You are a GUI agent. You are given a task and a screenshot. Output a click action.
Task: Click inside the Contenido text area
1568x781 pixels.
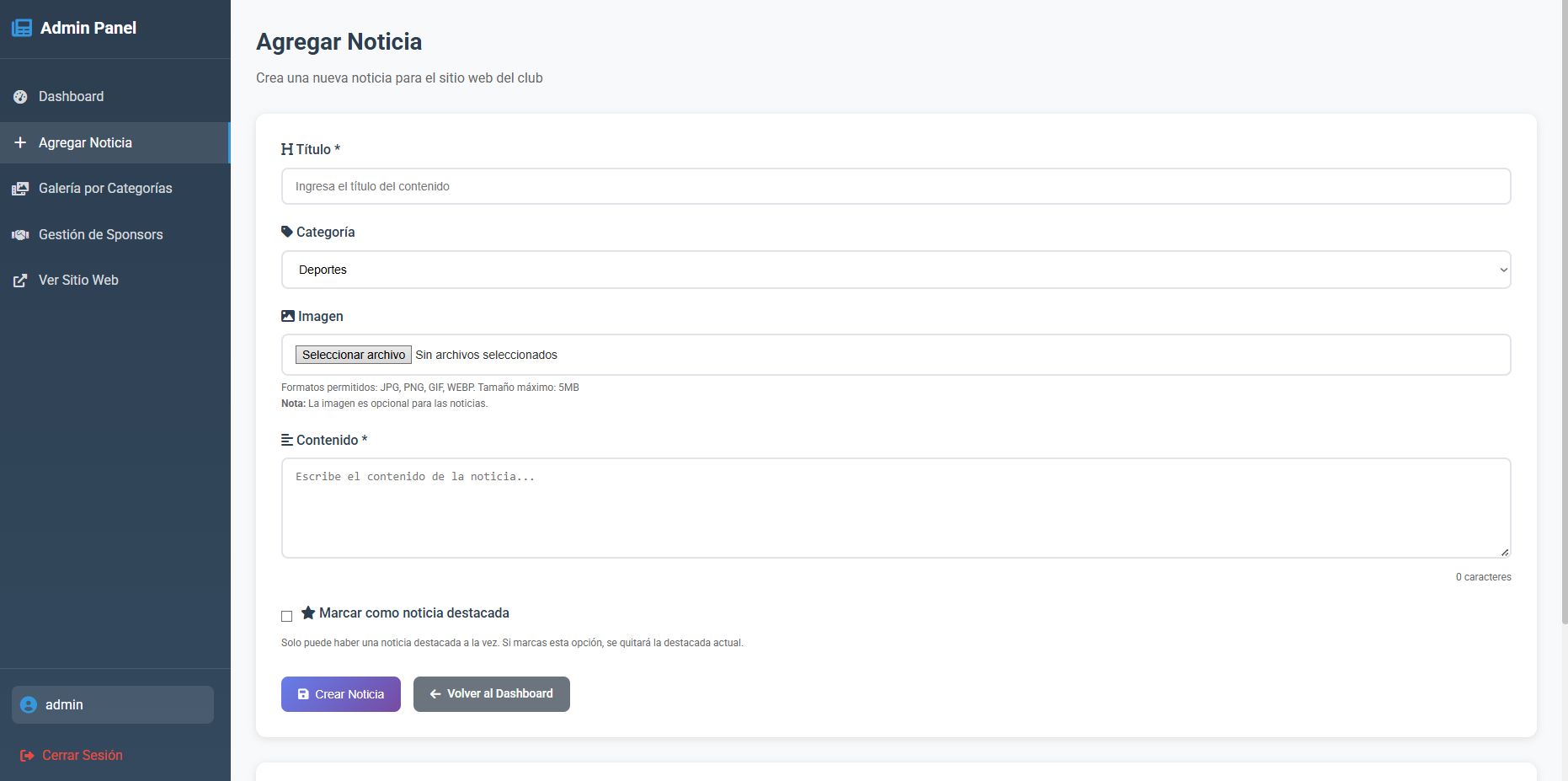895,508
